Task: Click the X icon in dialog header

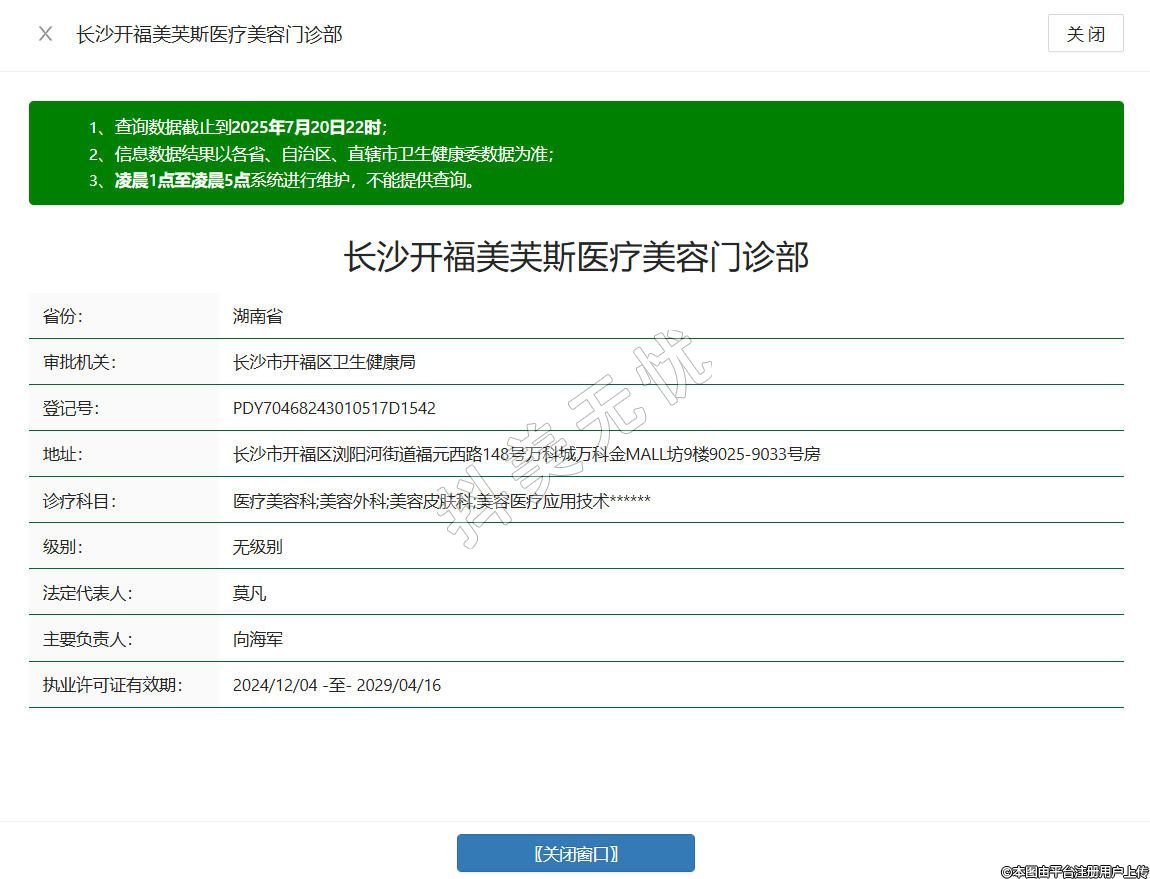Action: (x=45, y=34)
